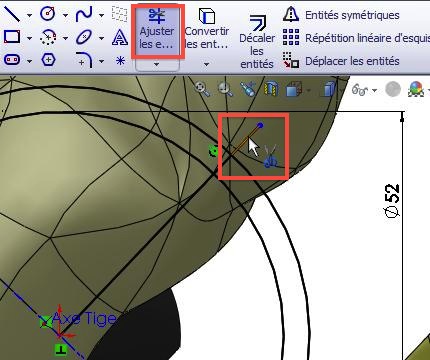Screen dimensions: 430x360
Task: Click Convertir les entités button
Action: (207, 29)
